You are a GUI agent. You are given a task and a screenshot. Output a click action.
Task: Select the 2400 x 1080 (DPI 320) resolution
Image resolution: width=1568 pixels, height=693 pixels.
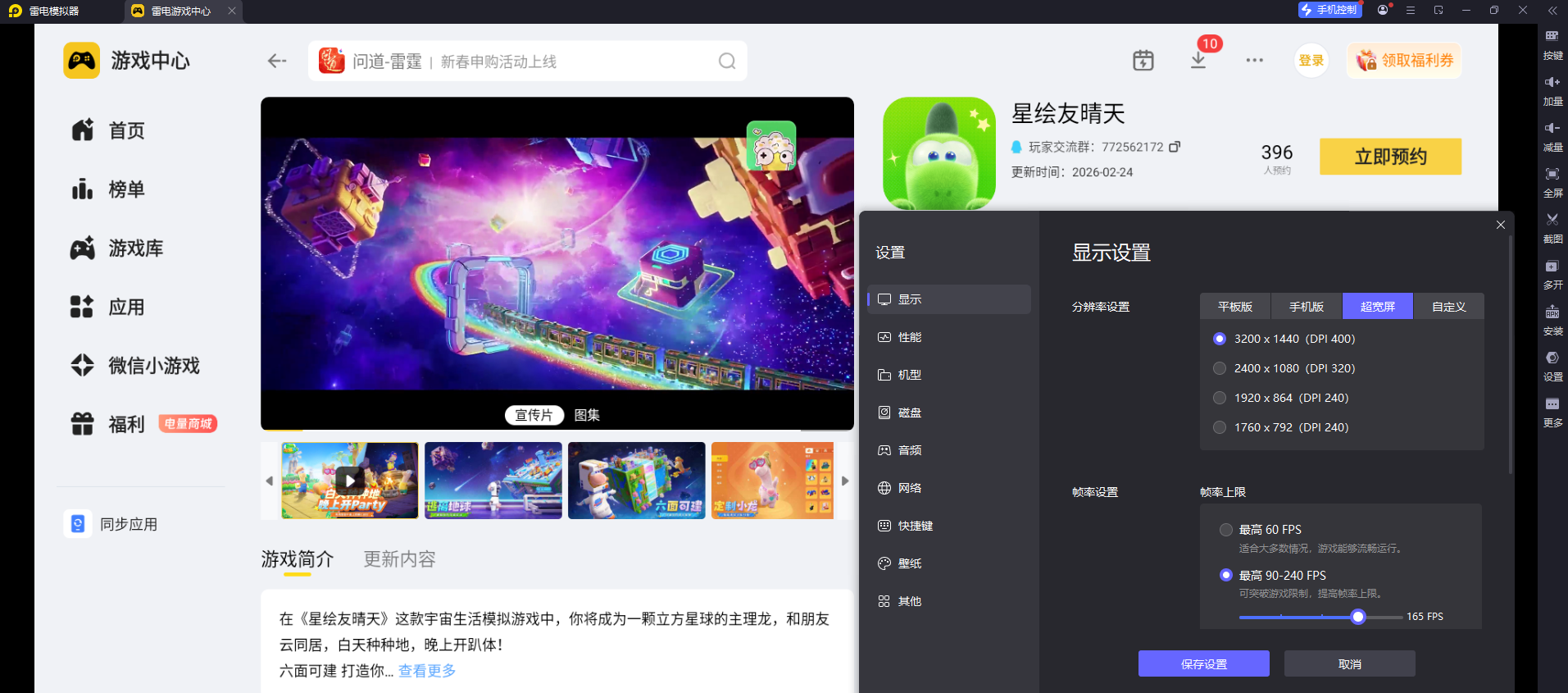pyautogui.click(x=1220, y=368)
